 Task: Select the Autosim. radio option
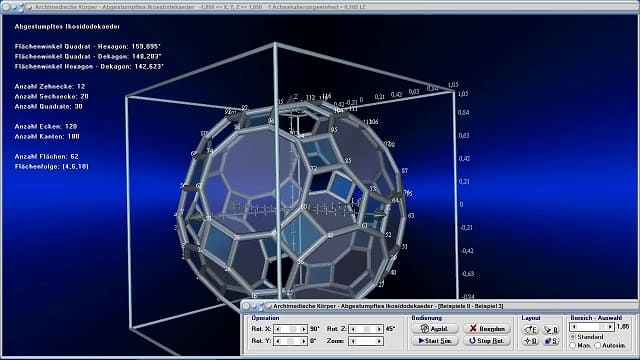[610, 345]
